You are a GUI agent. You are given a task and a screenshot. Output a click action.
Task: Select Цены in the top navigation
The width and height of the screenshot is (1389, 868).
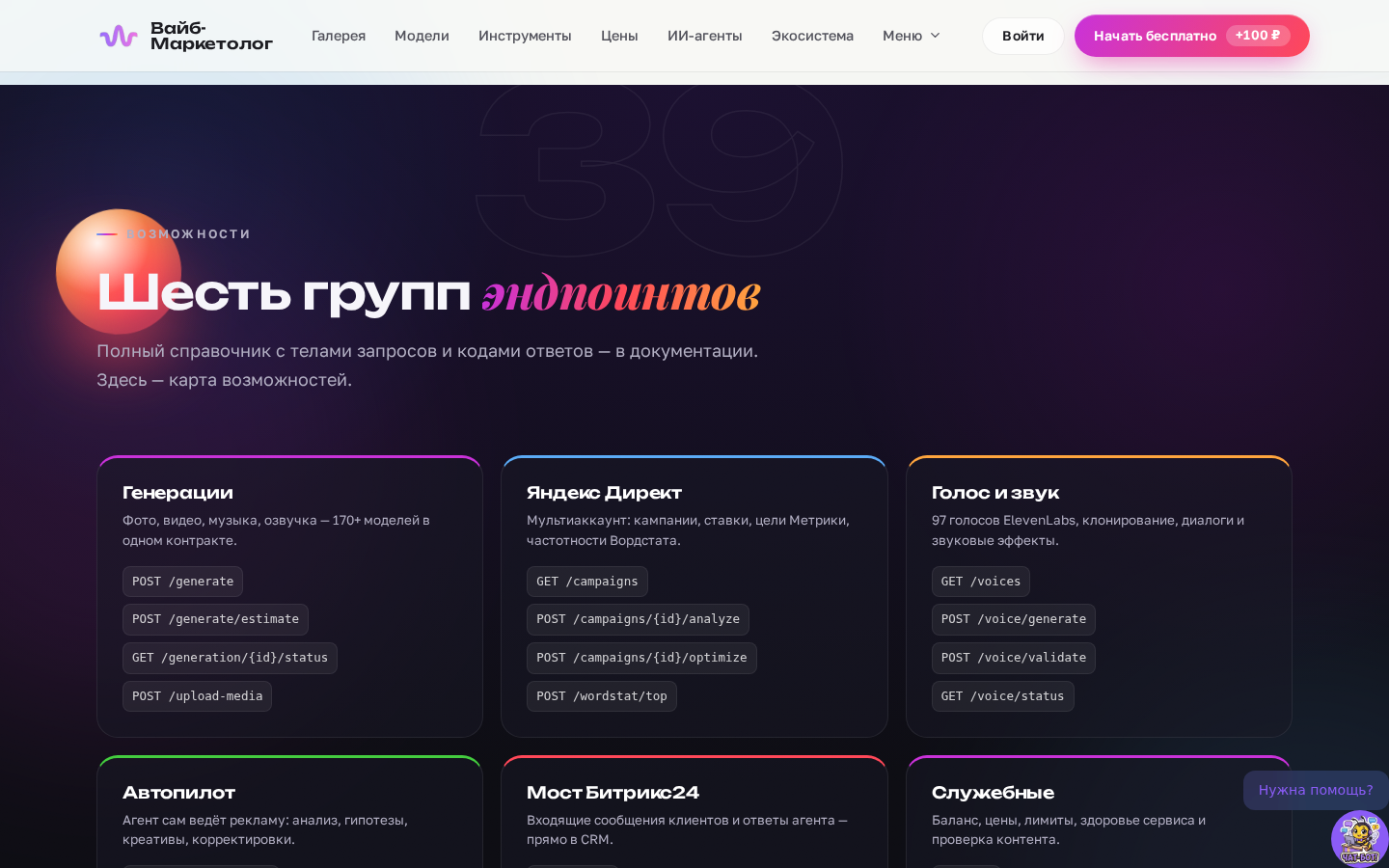pyautogui.click(x=619, y=36)
